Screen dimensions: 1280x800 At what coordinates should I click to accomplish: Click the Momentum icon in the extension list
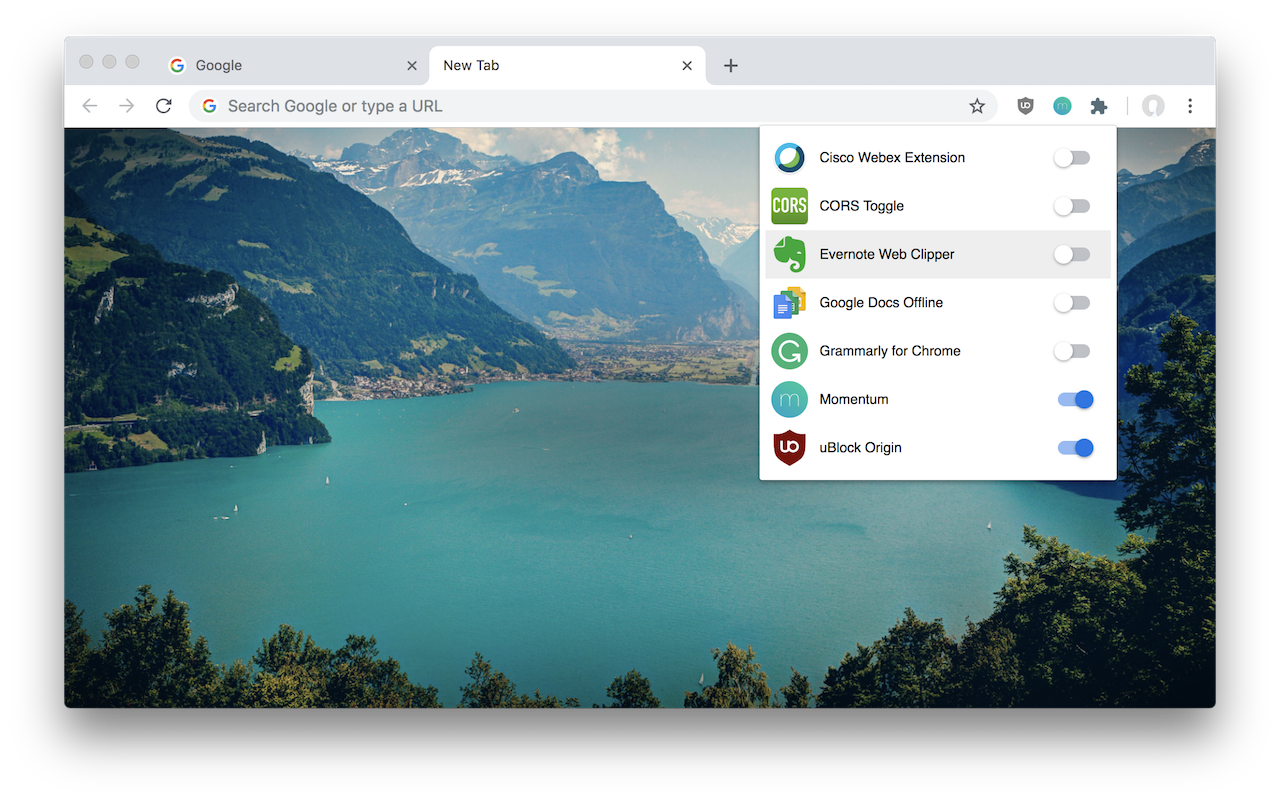click(x=790, y=399)
